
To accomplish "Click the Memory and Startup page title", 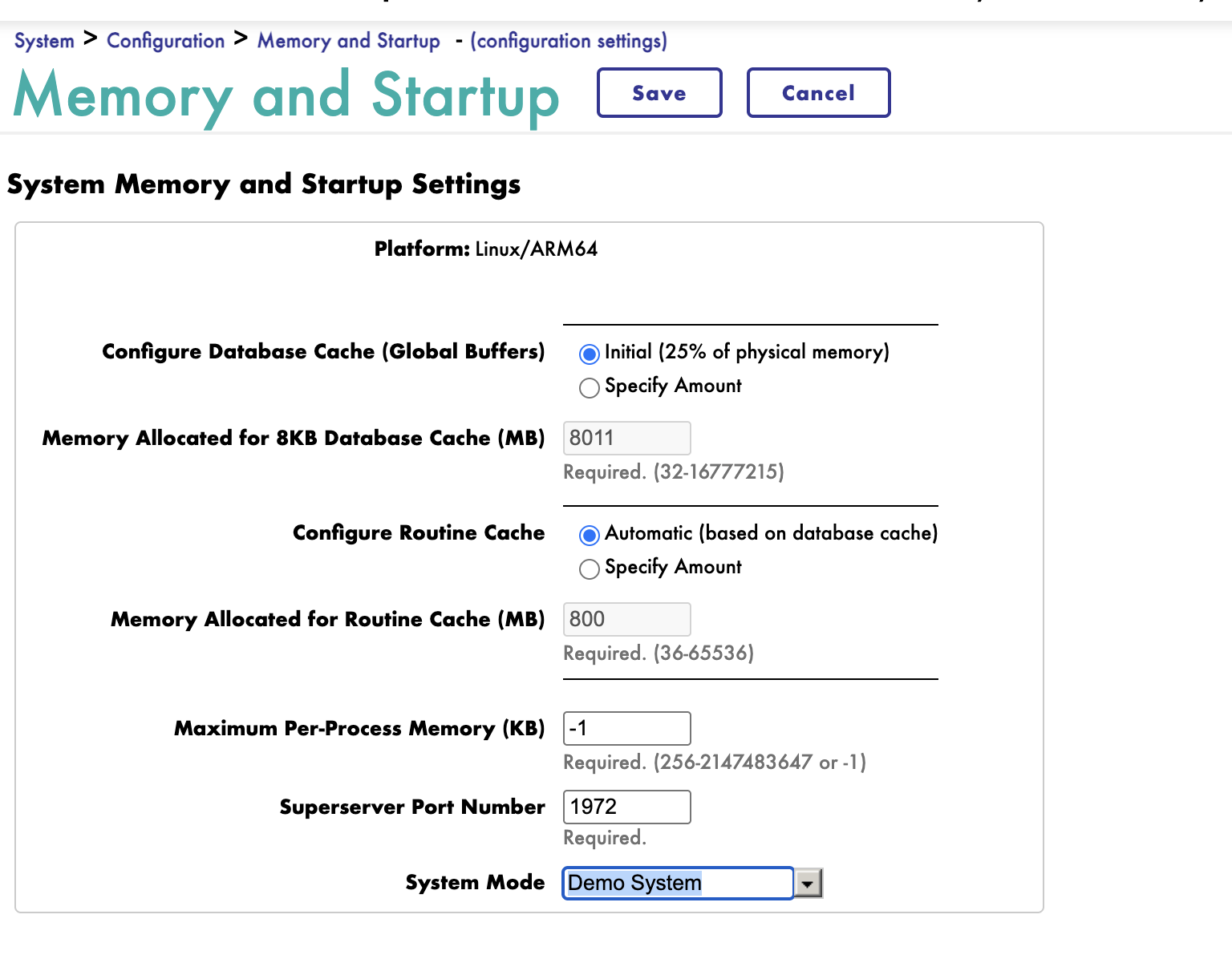I will 286,96.
